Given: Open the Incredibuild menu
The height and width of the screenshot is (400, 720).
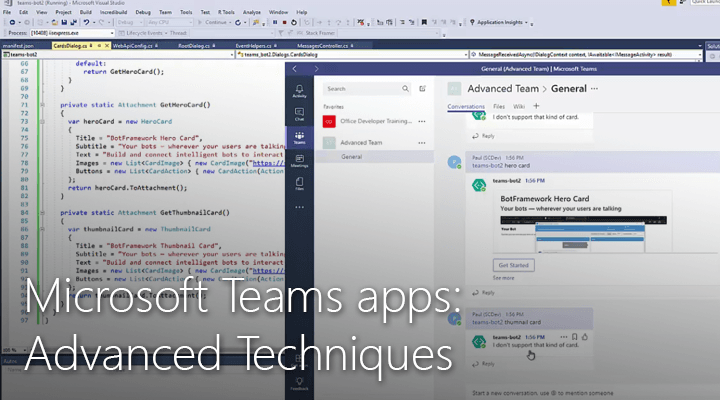Looking at the screenshot, I should click(113, 12).
